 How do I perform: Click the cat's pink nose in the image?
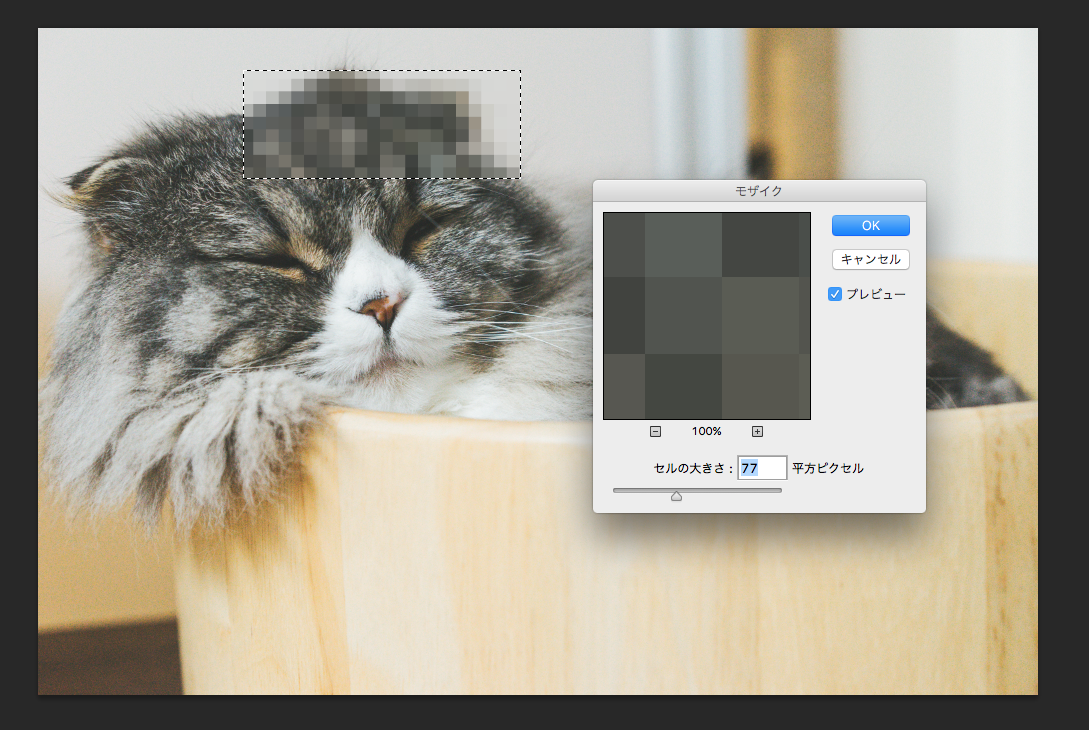click(x=383, y=308)
